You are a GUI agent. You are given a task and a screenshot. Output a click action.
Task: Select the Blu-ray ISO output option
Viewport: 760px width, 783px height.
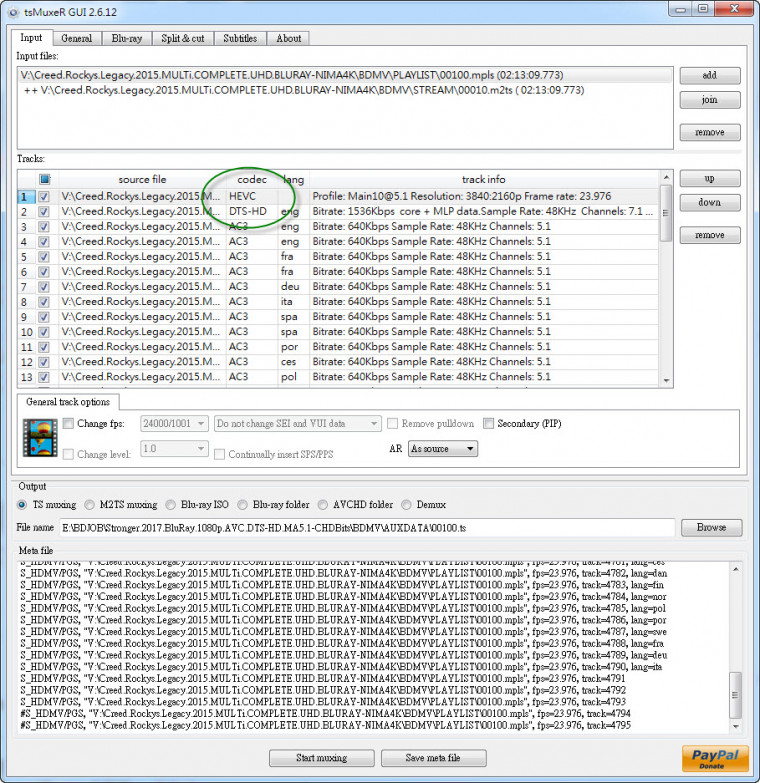[171, 505]
